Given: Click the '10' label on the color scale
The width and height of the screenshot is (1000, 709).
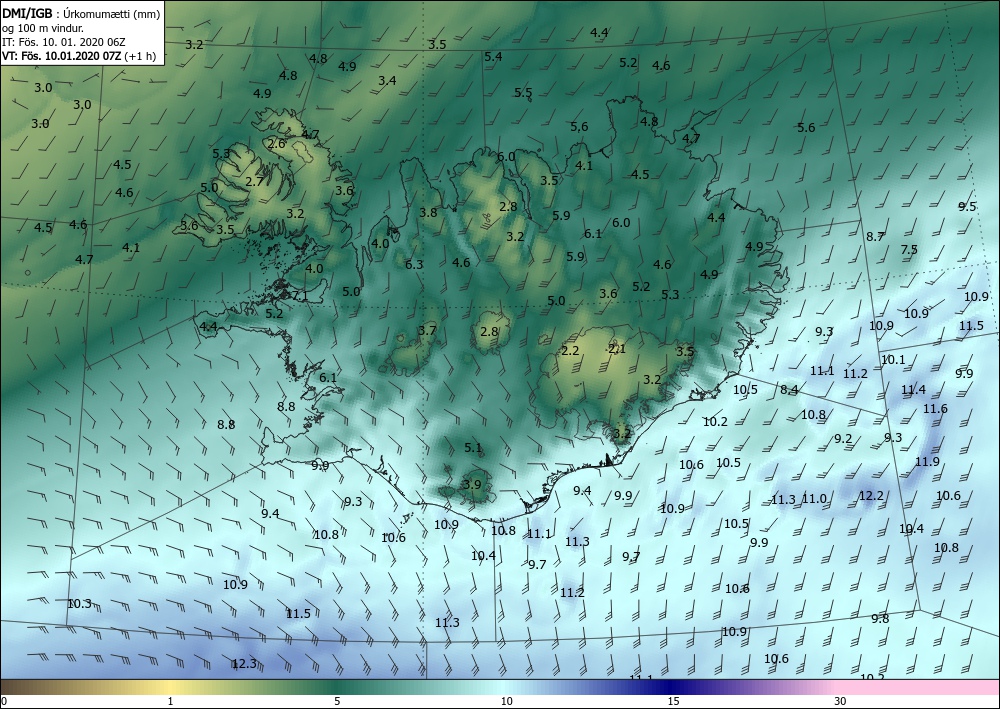Looking at the screenshot, I should click(x=506, y=702).
